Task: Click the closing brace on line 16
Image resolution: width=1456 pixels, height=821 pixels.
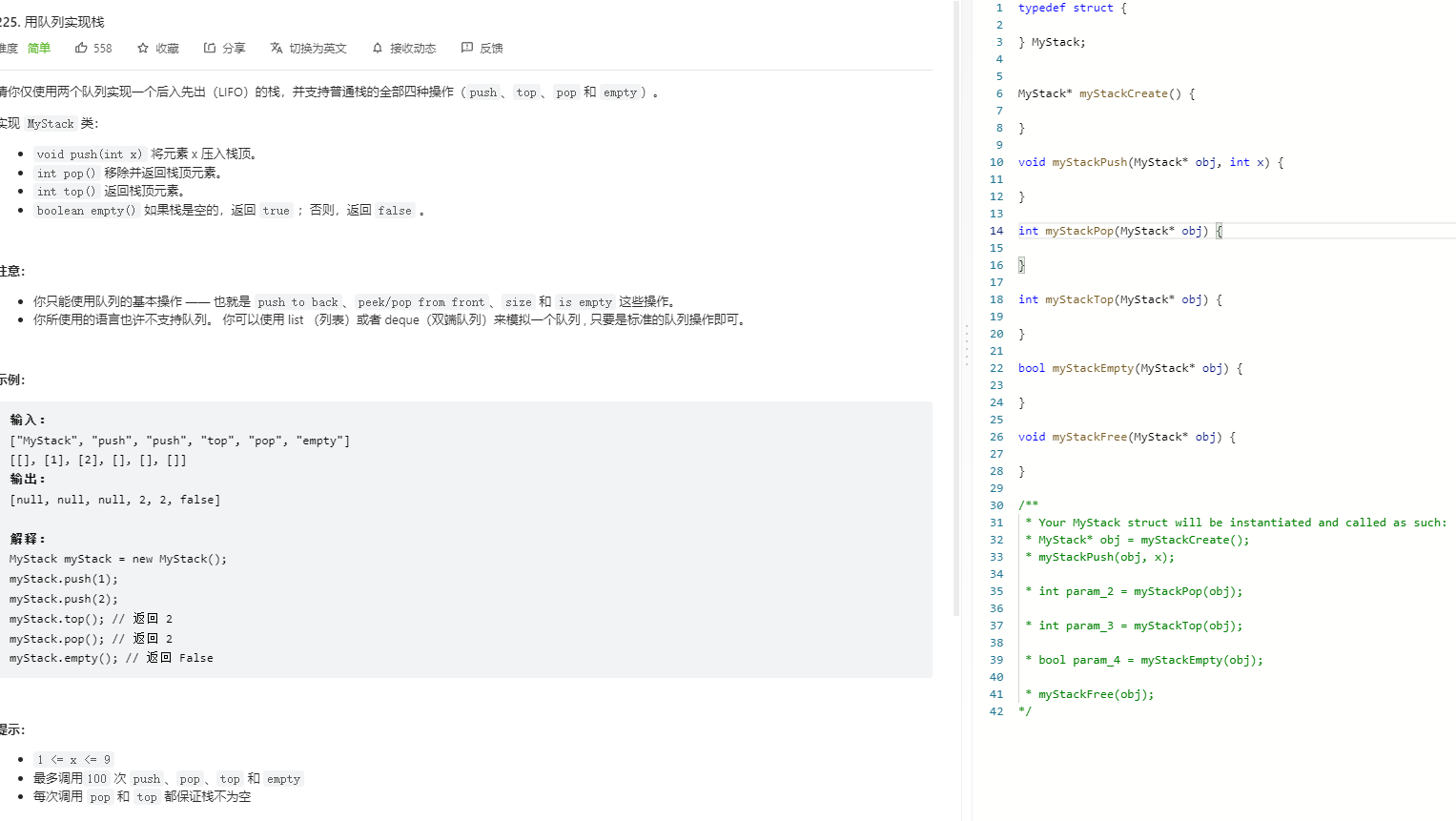Action: [x=1021, y=265]
